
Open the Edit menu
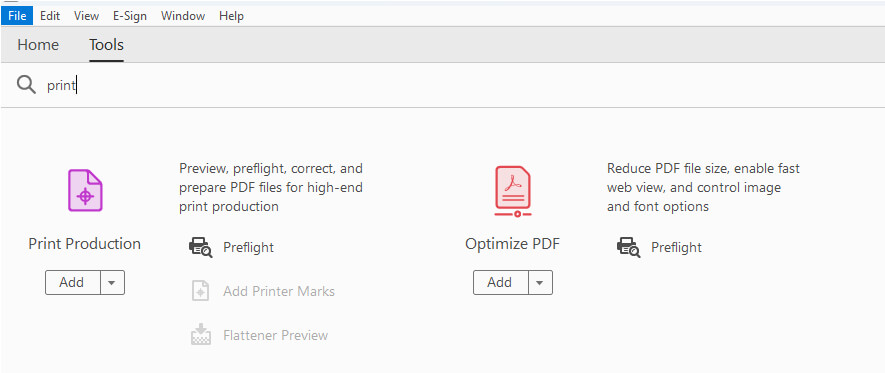50,16
